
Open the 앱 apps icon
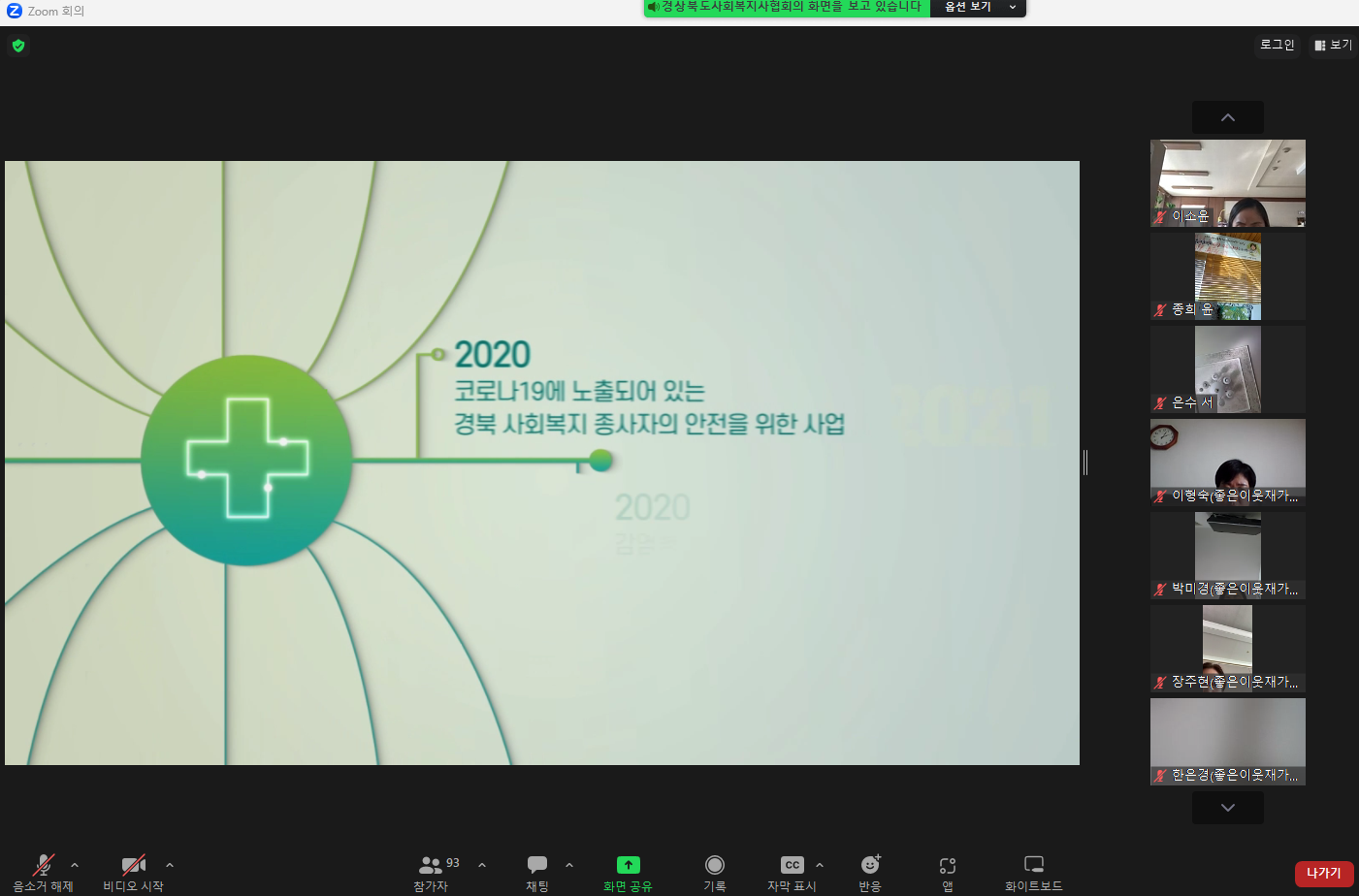coord(948,865)
